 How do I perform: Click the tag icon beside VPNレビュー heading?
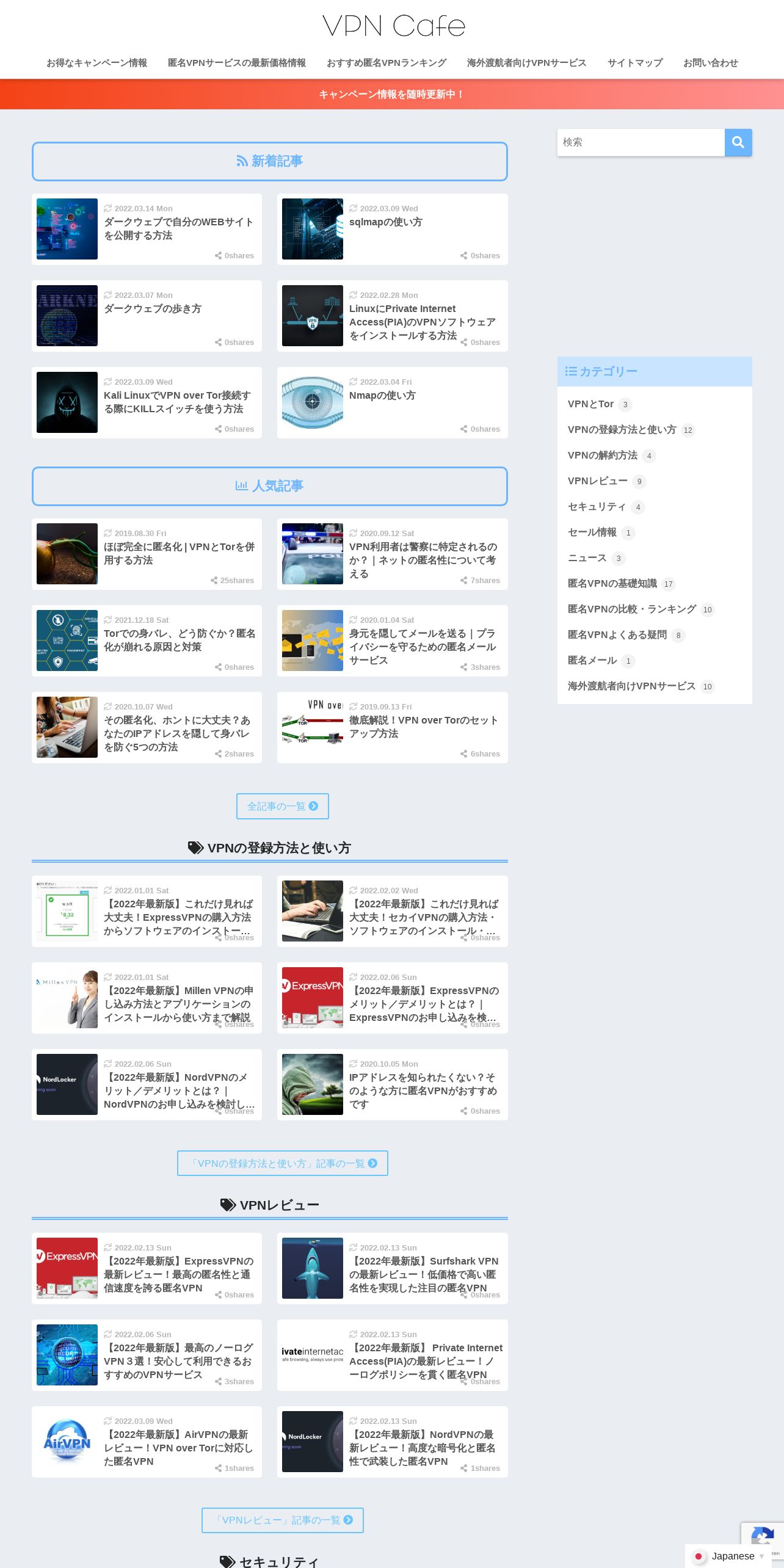228,1205
